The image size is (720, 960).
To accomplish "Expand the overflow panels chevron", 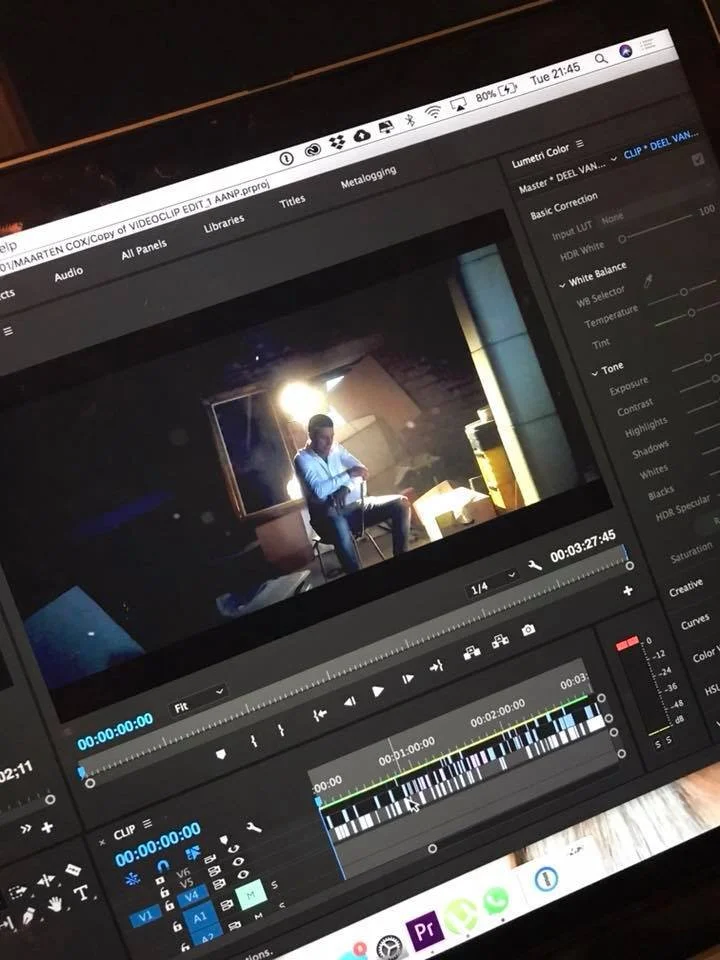I will (x=26, y=830).
